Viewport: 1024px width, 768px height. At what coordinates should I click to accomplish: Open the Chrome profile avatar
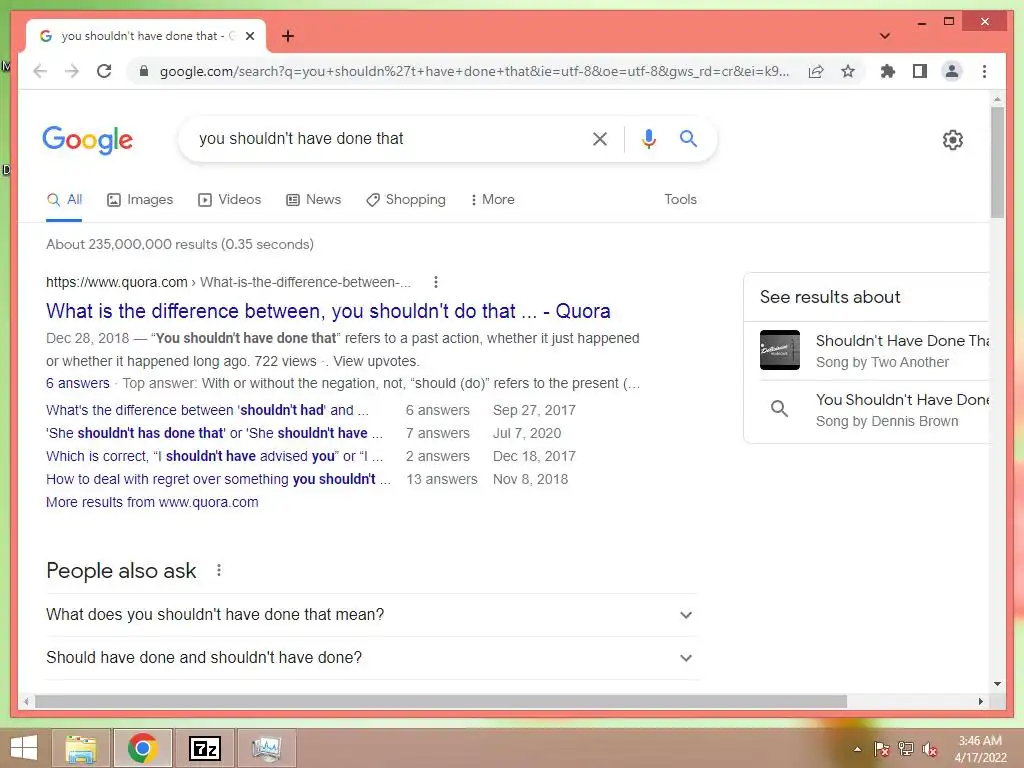(x=952, y=71)
